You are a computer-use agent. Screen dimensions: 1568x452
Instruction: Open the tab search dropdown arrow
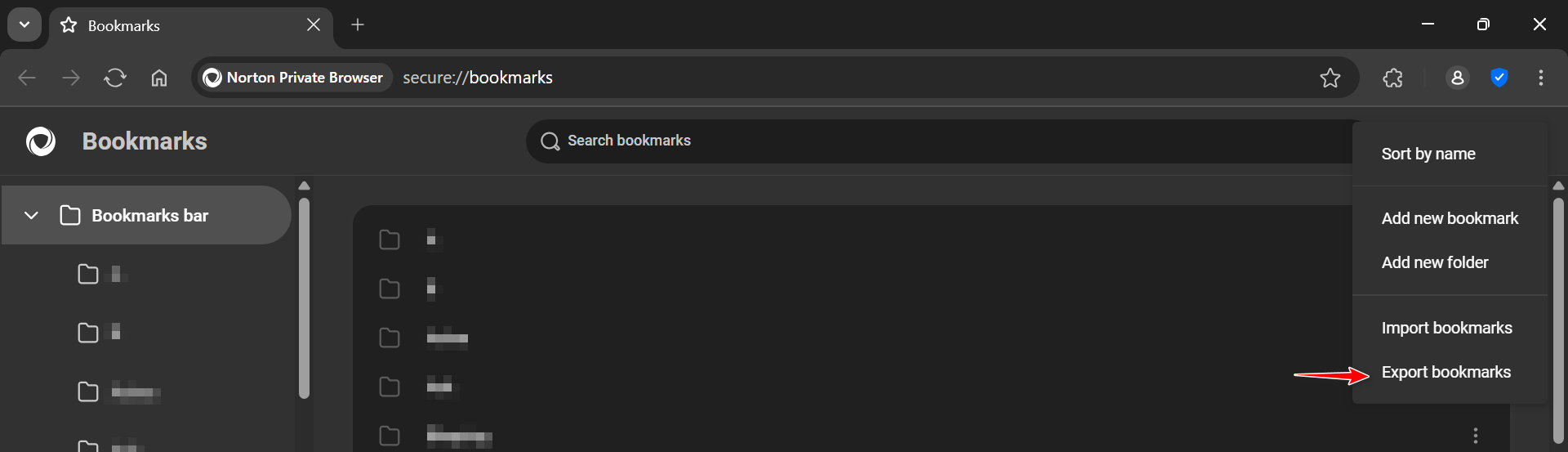point(24,25)
